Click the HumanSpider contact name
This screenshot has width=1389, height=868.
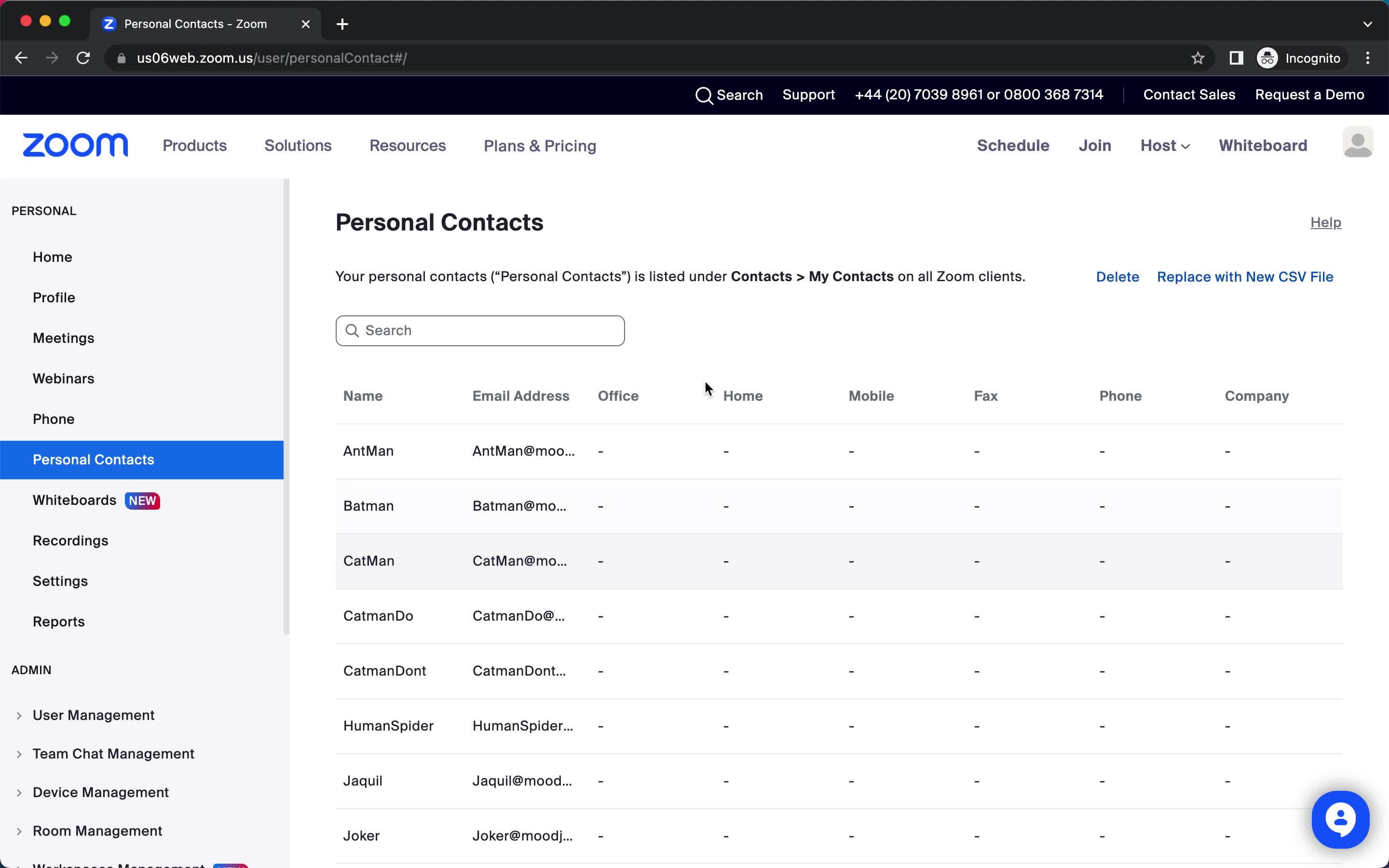[x=389, y=726]
